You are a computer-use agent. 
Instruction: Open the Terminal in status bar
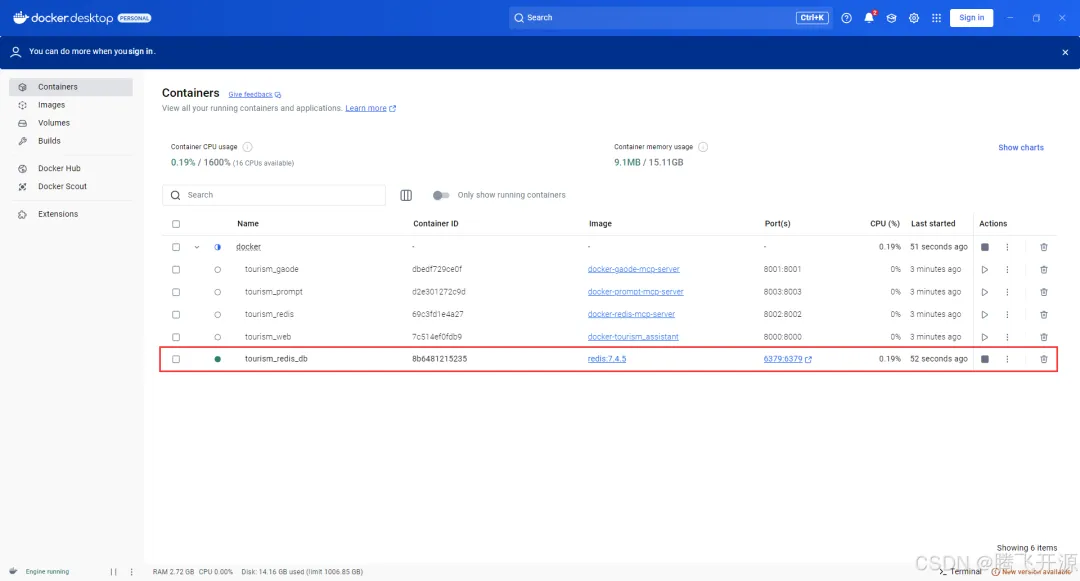point(960,571)
